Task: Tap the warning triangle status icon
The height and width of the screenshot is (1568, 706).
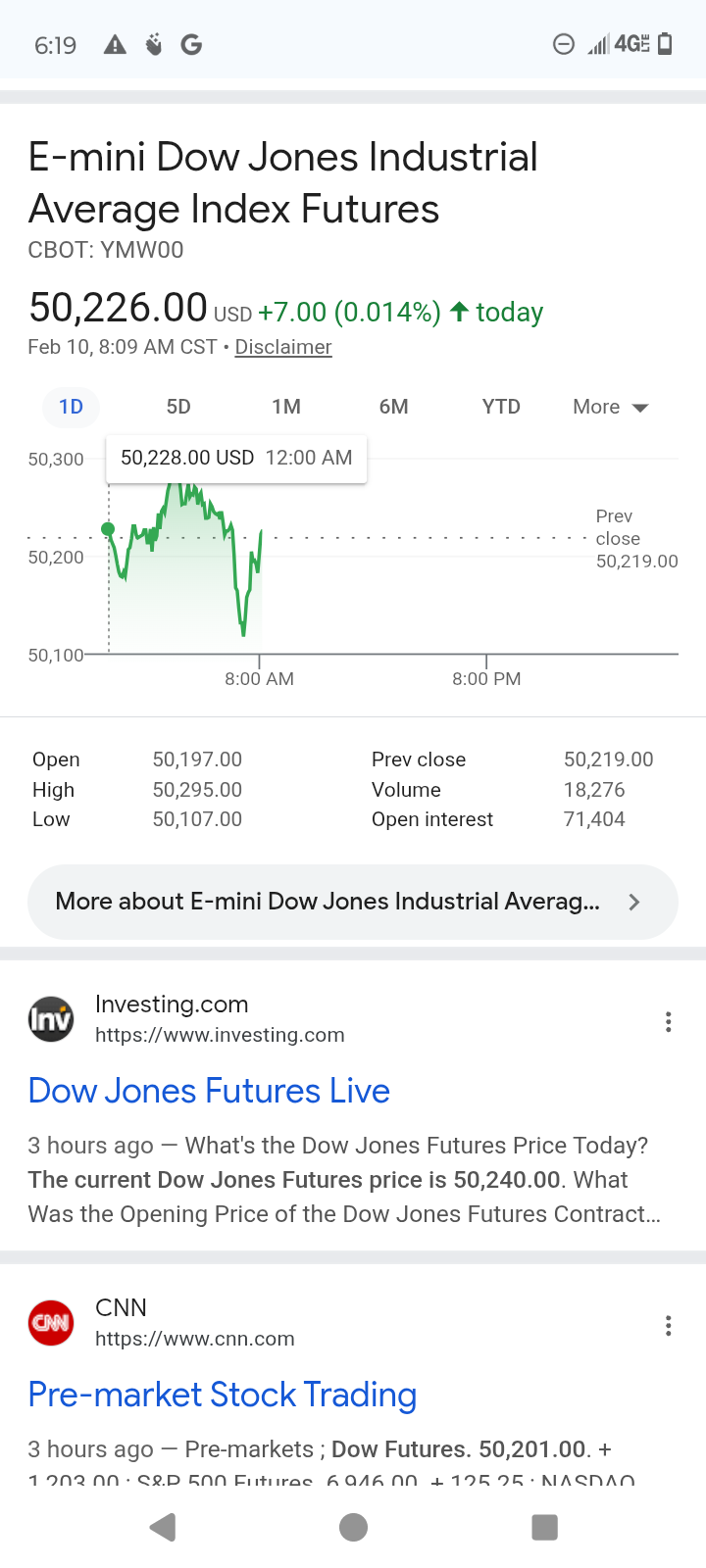Action: [115, 44]
